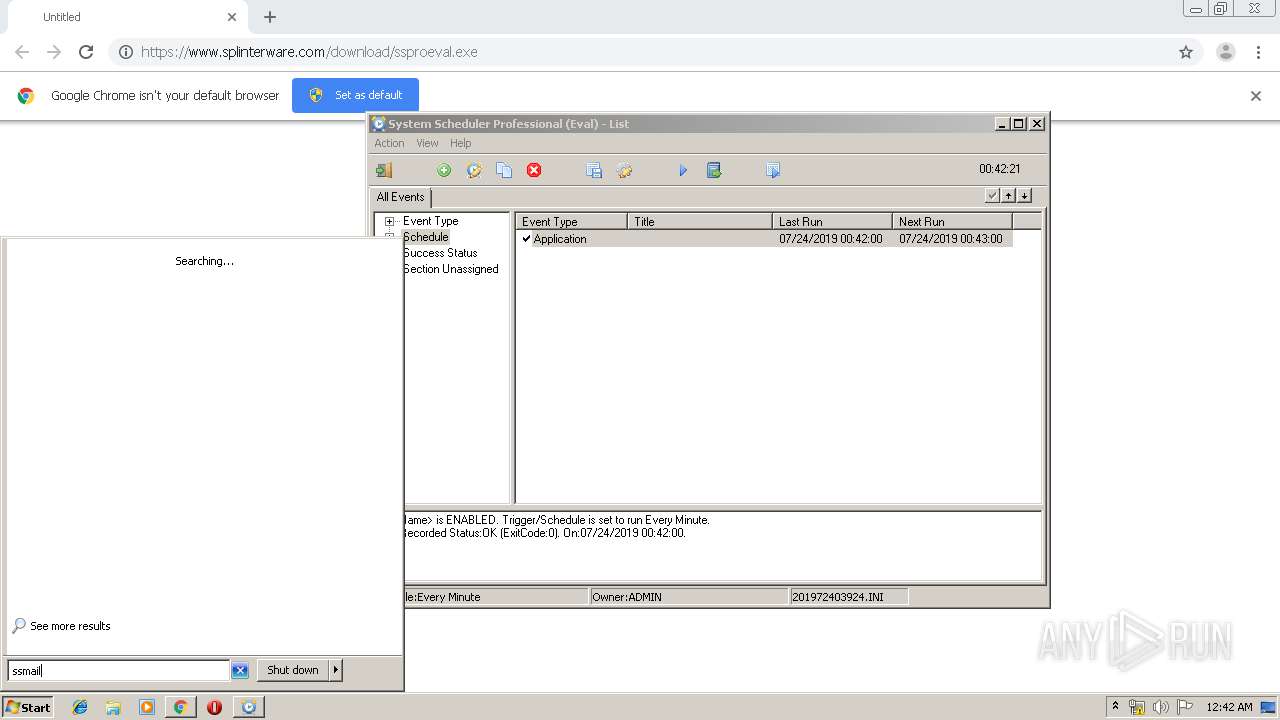
Task: Open the Chrome profile avatar icon
Action: [x=1226, y=52]
